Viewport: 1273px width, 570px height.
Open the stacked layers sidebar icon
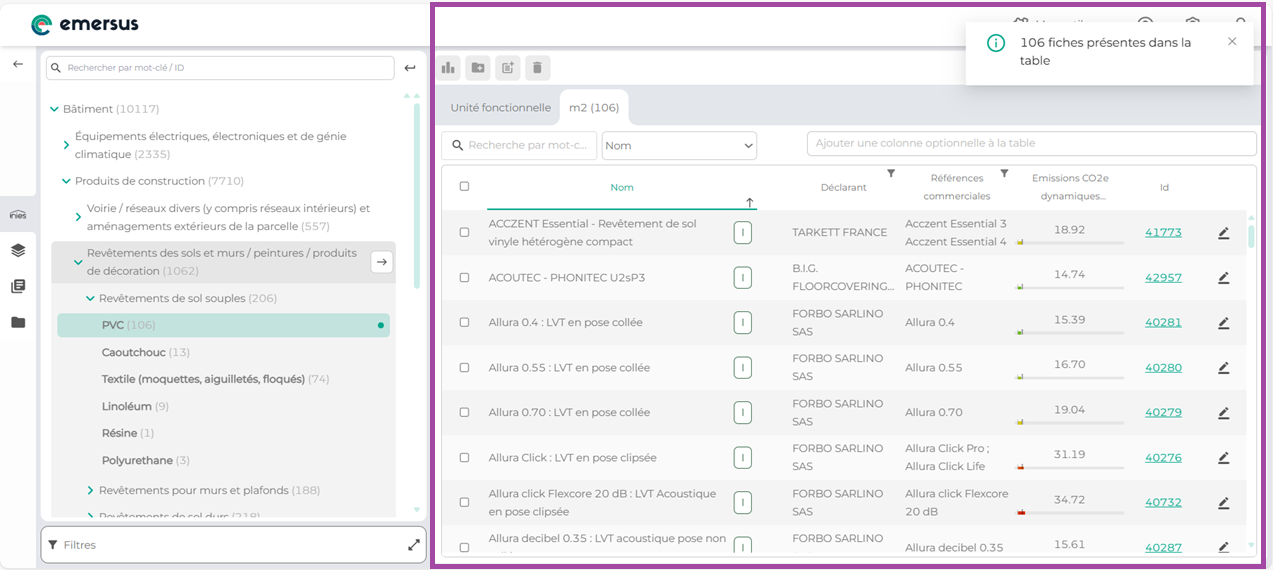click(18, 250)
